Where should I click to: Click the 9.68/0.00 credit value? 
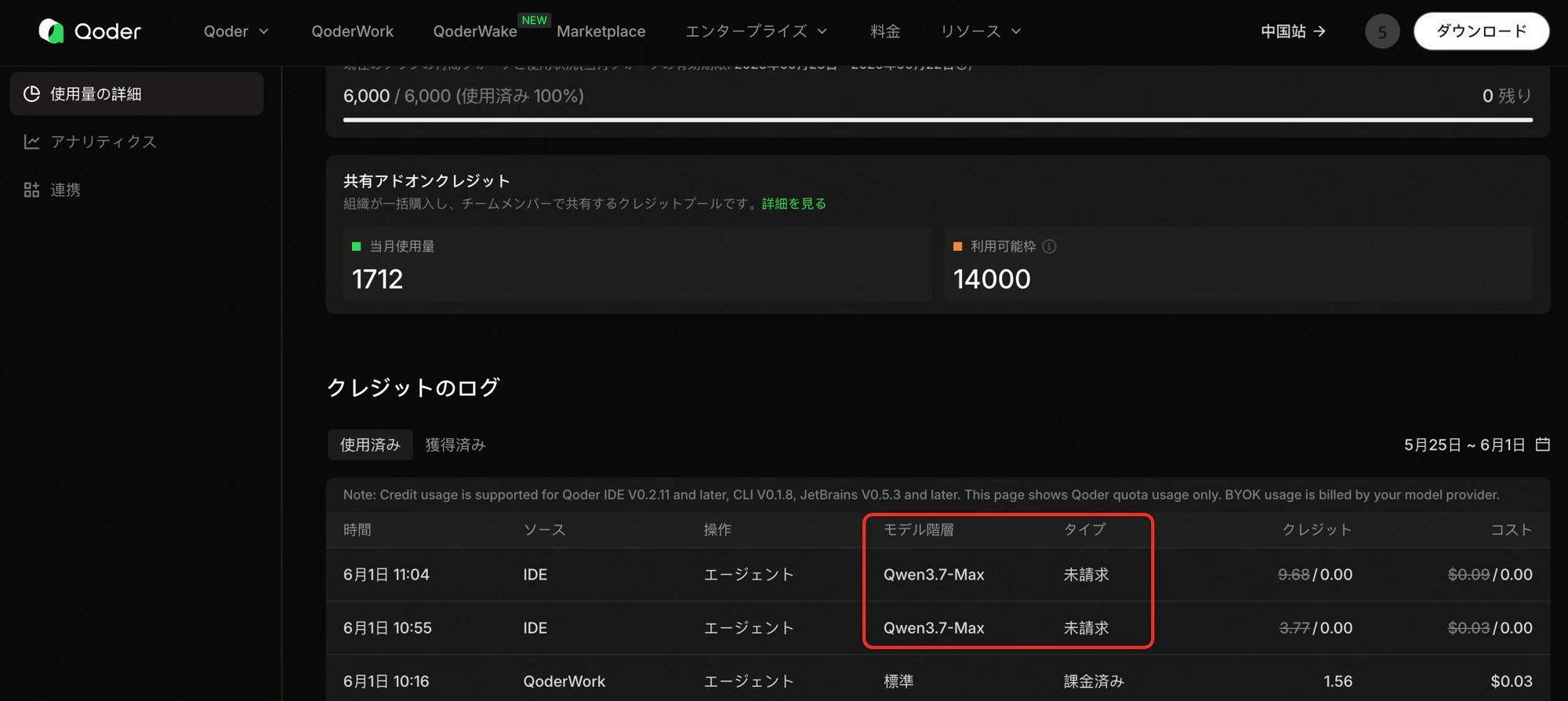pos(1315,575)
